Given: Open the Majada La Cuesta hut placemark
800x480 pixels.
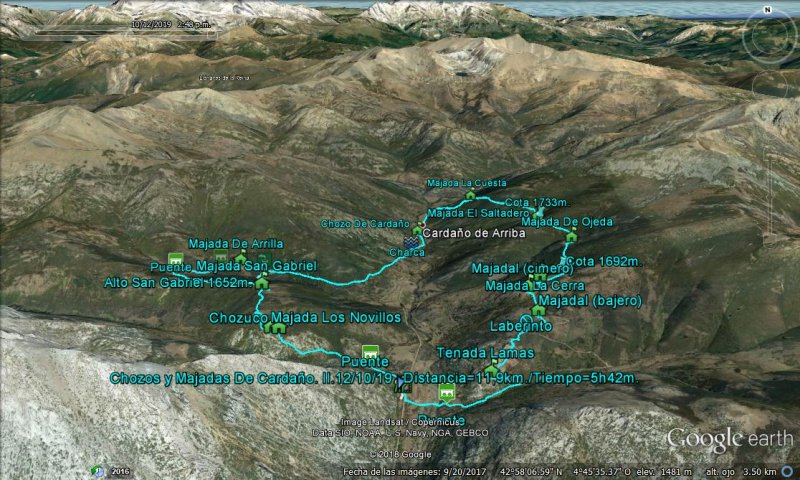Looking at the screenshot, I should [470, 194].
